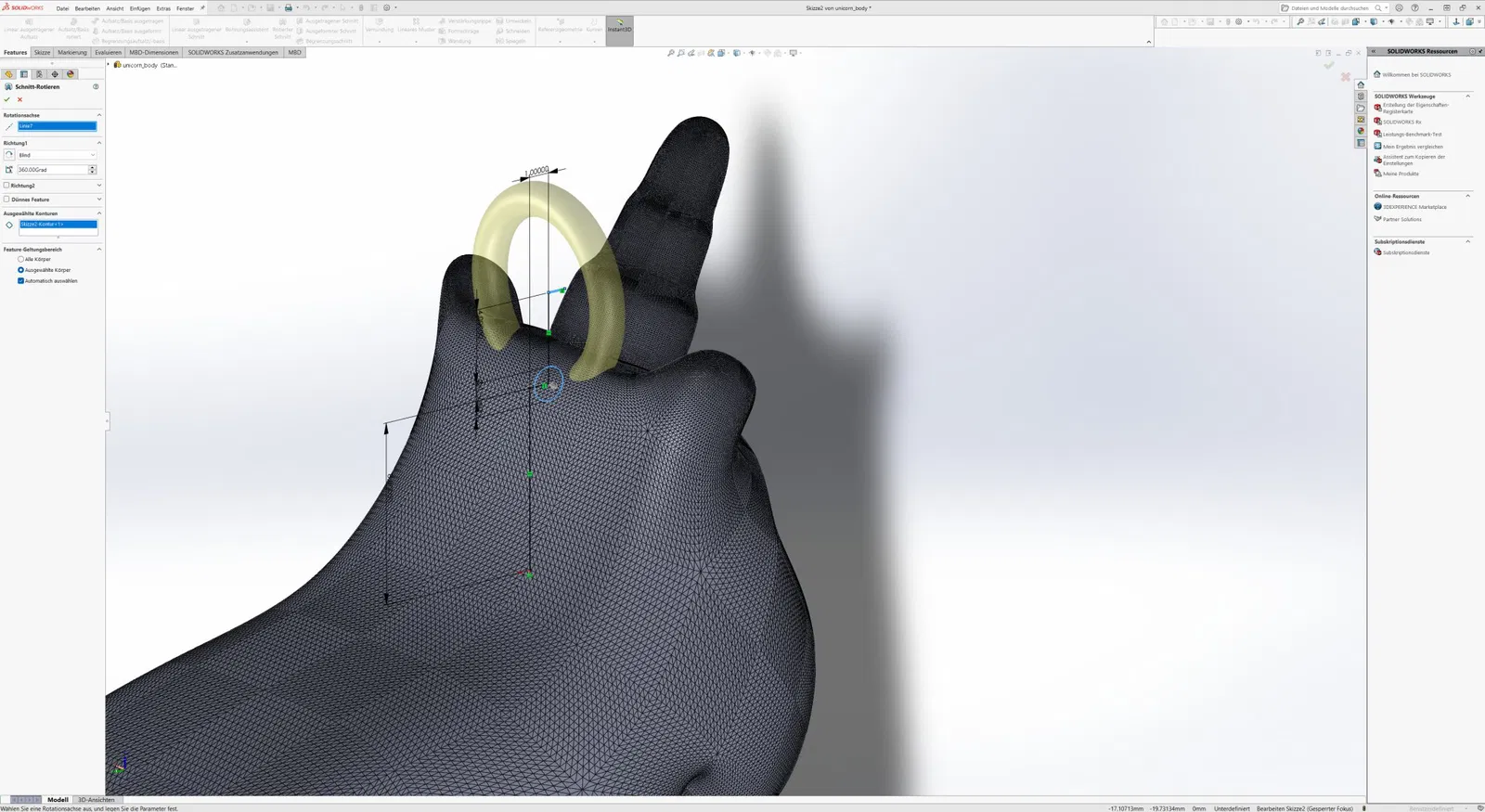1485x812 pixels.
Task: Open the Bearbeiten menu
Action: pos(87,8)
